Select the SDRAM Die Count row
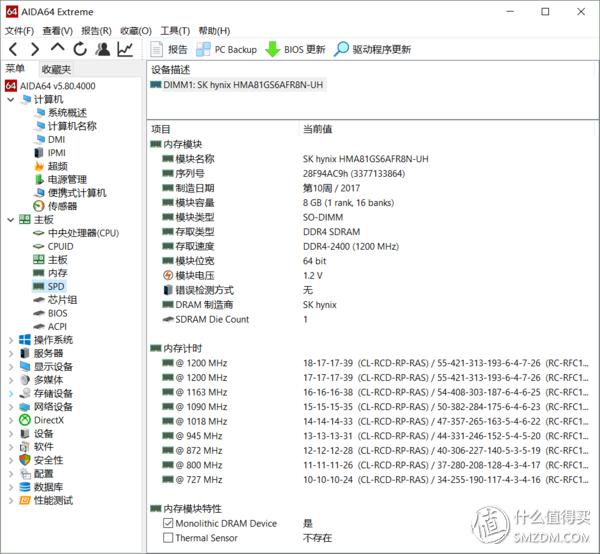The height and width of the screenshot is (554, 600). pos(371,319)
